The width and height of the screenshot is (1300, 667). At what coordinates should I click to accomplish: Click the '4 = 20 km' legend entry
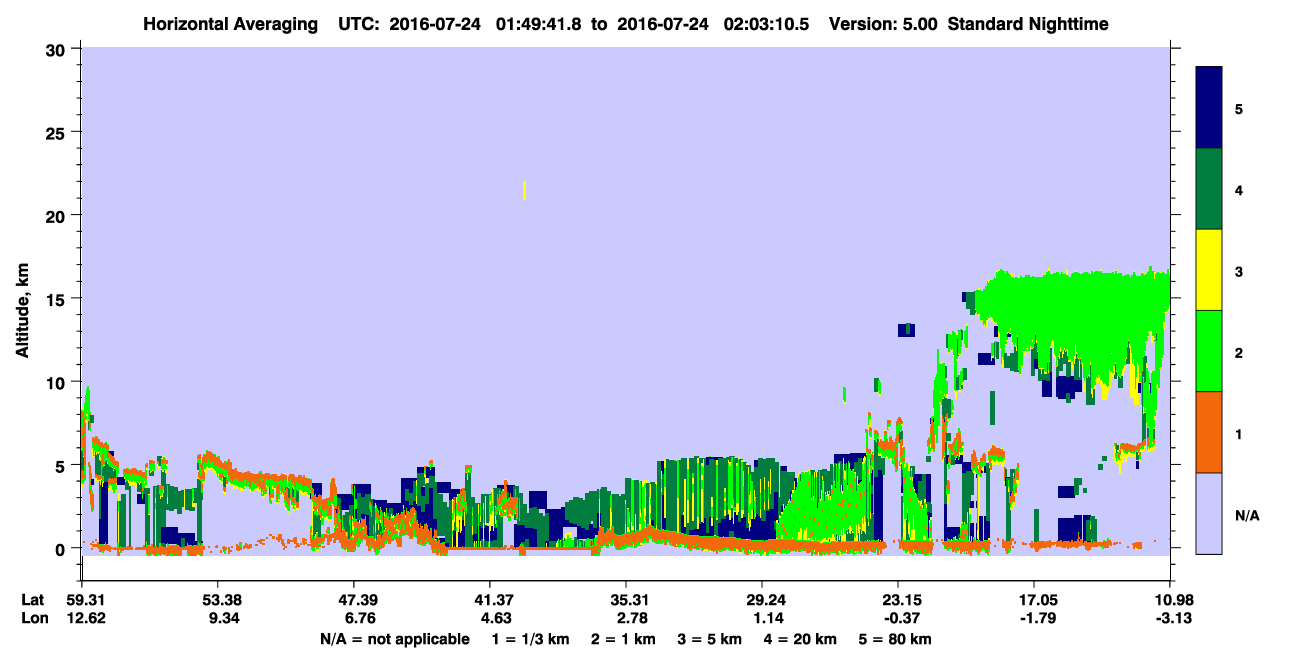(802, 639)
